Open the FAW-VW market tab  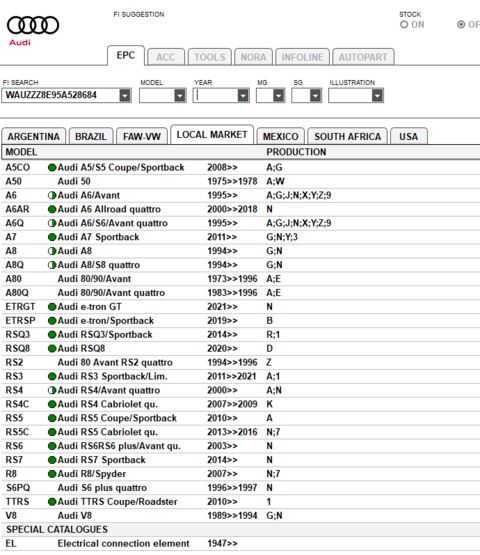coord(142,136)
